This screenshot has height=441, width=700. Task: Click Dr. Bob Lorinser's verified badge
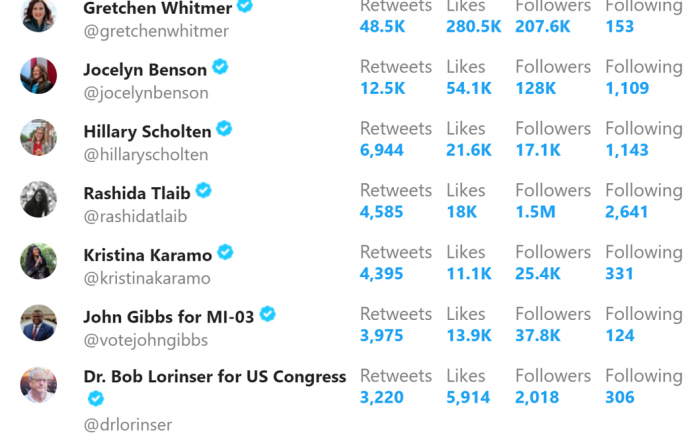[x=96, y=398]
